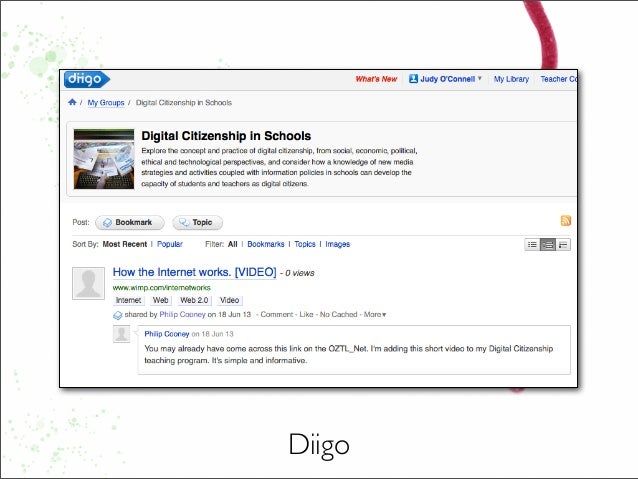Go to My Groups breadcrumb
Viewport: 638px width, 479px height.
(x=106, y=103)
